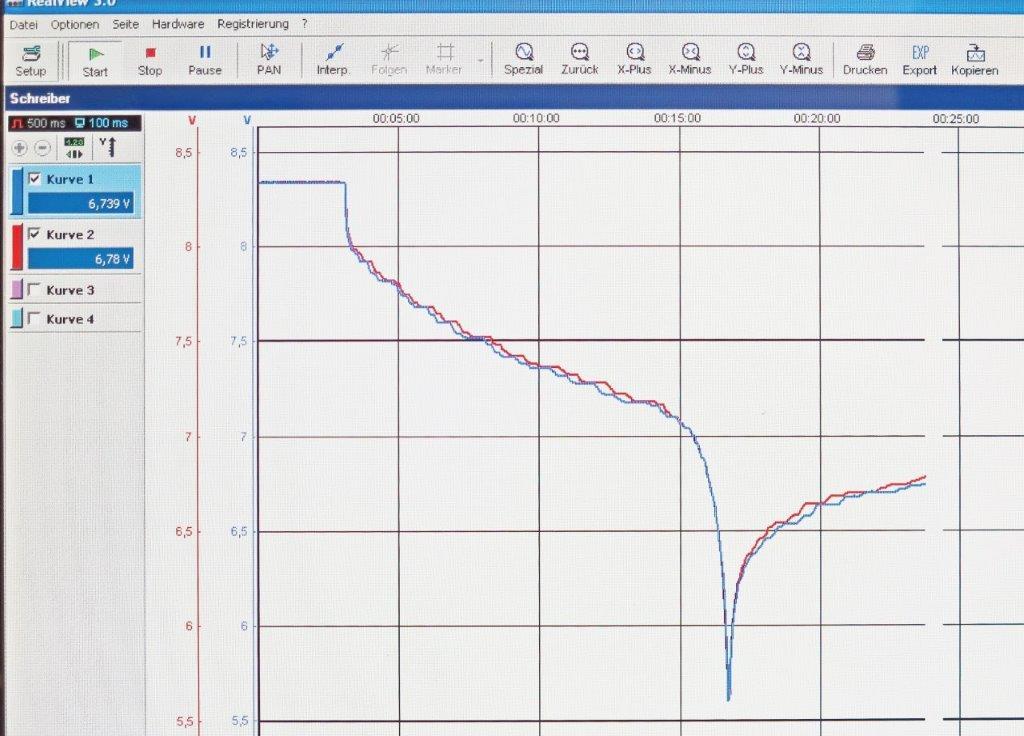Enable the Kurve 3 checkbox
Image resolution: width=1024 pixels, height=736 pixels.
pyautogui.click(x=36, y=290)
